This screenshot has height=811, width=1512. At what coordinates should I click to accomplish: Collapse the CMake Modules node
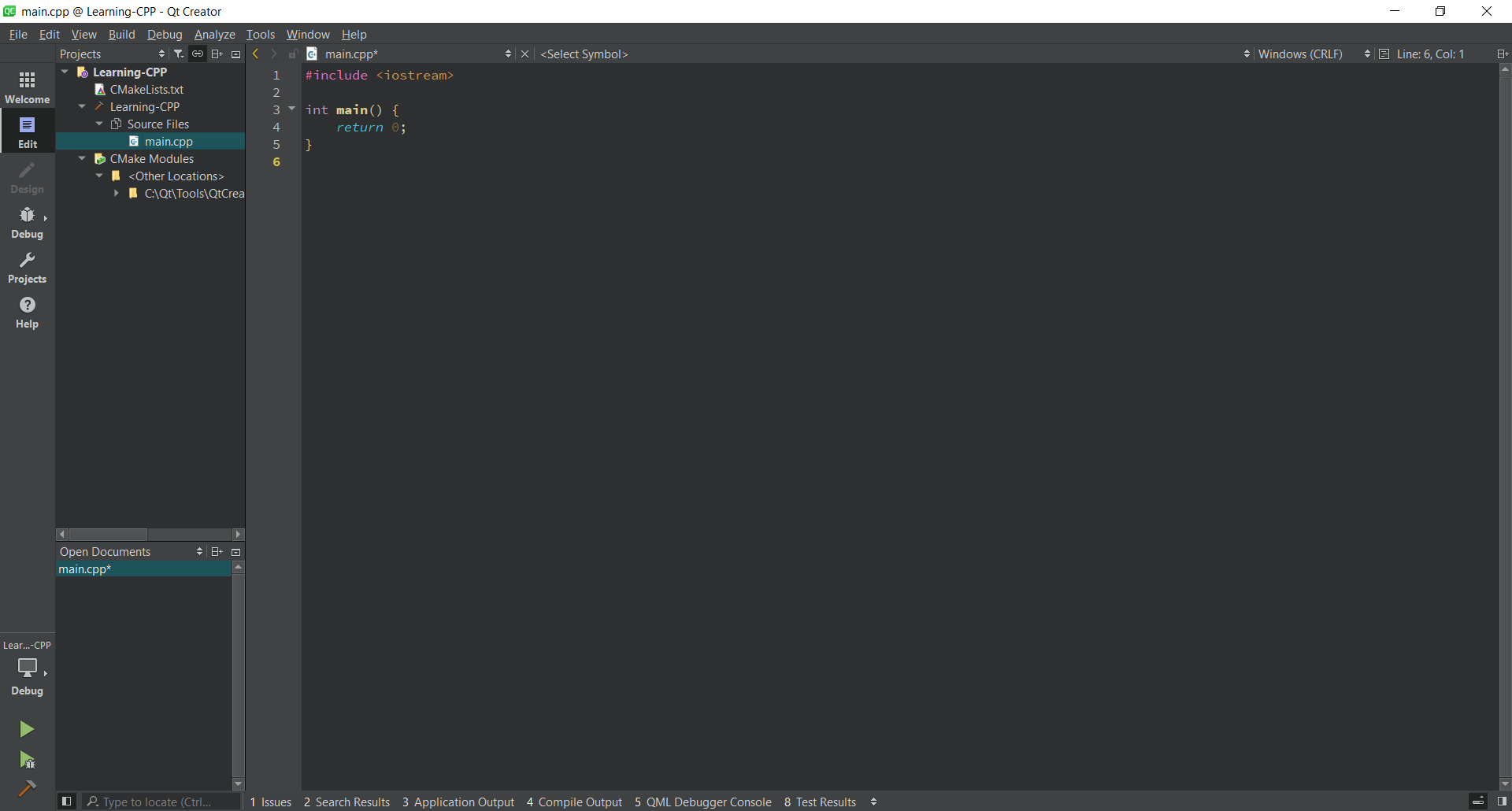pos(83,158)
